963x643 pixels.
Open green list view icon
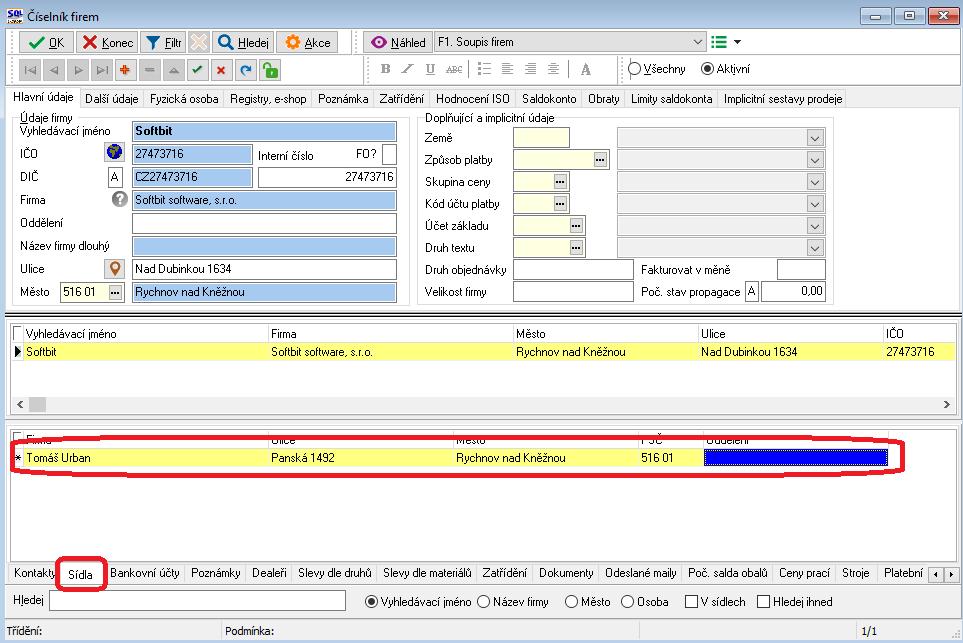[719, 42]
